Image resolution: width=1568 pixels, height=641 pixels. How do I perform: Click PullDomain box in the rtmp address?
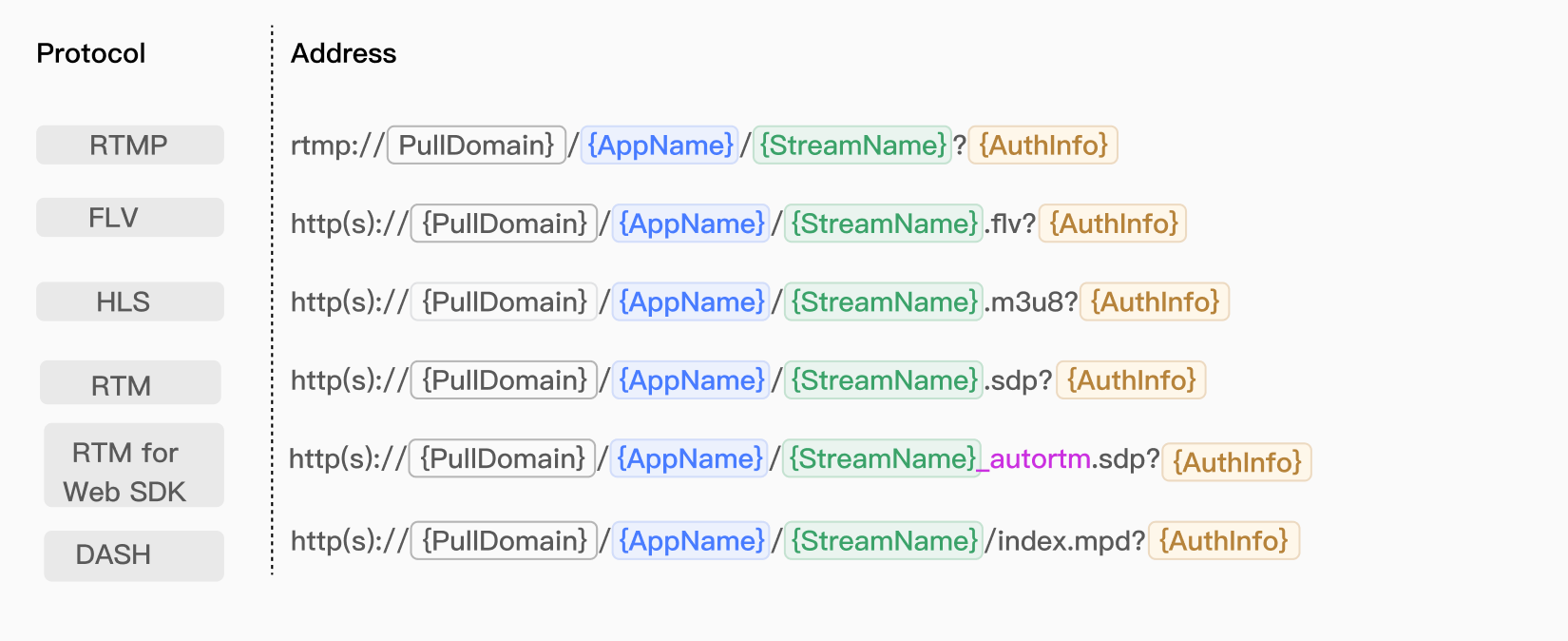pyautogui.click(x=476, y=145)
